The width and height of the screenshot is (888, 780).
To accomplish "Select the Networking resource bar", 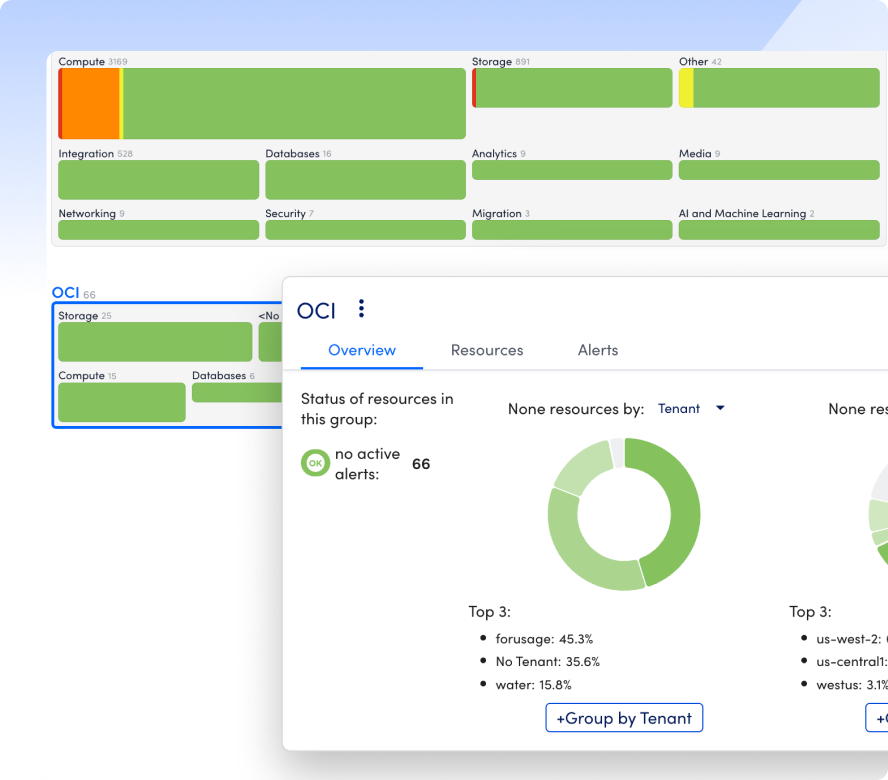I will click(x=158, y=230).
